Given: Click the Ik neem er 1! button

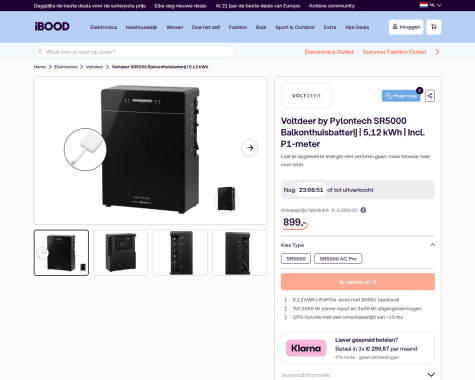Looking at the screenshot, I should point(358,282).
